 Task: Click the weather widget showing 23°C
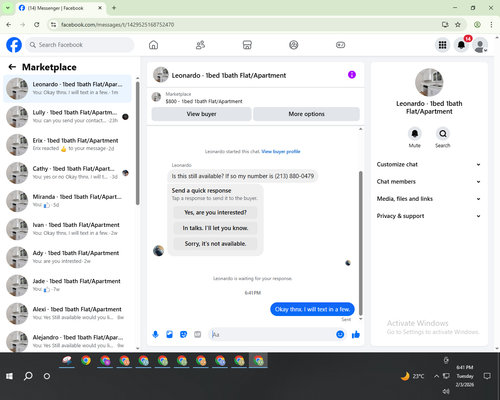click(x=412, y=376)
